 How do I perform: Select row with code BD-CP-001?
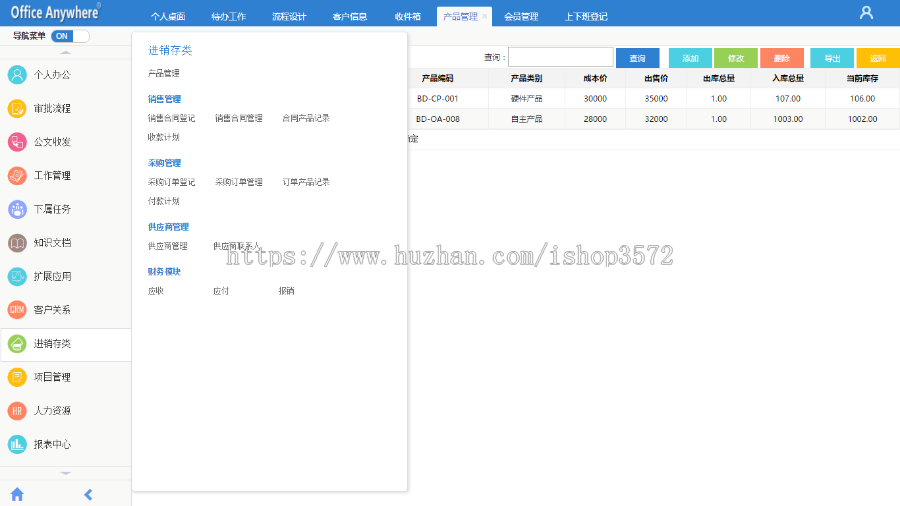pos(654,99)
